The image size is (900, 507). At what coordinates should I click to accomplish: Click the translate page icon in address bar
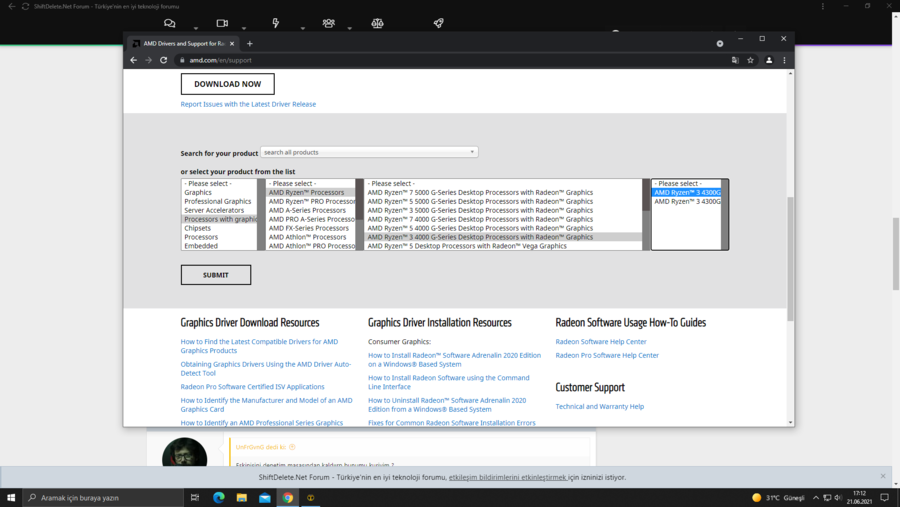point(735,60)
